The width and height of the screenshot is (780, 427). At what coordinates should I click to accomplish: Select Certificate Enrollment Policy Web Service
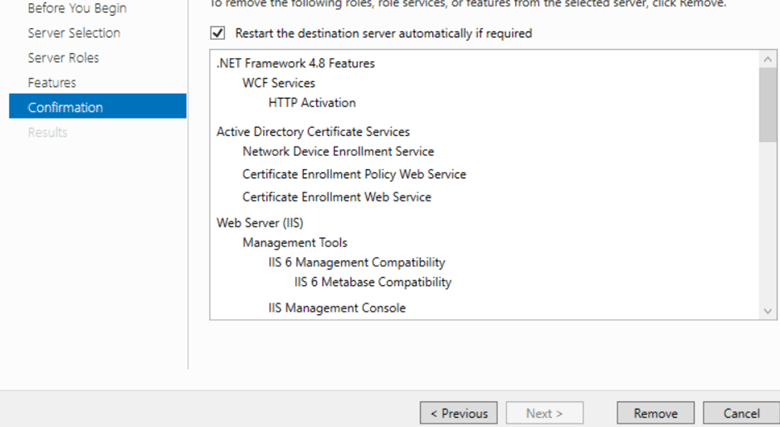[x=354, y=174]
